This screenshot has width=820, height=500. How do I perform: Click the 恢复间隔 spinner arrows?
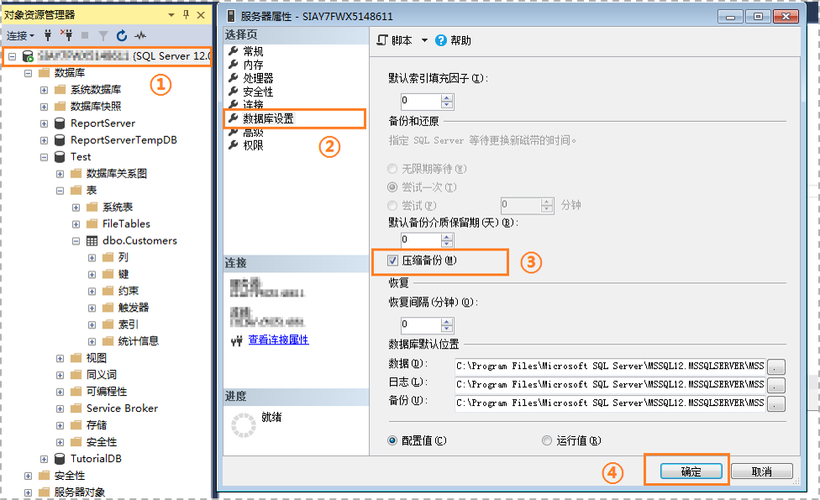point(447,325)
